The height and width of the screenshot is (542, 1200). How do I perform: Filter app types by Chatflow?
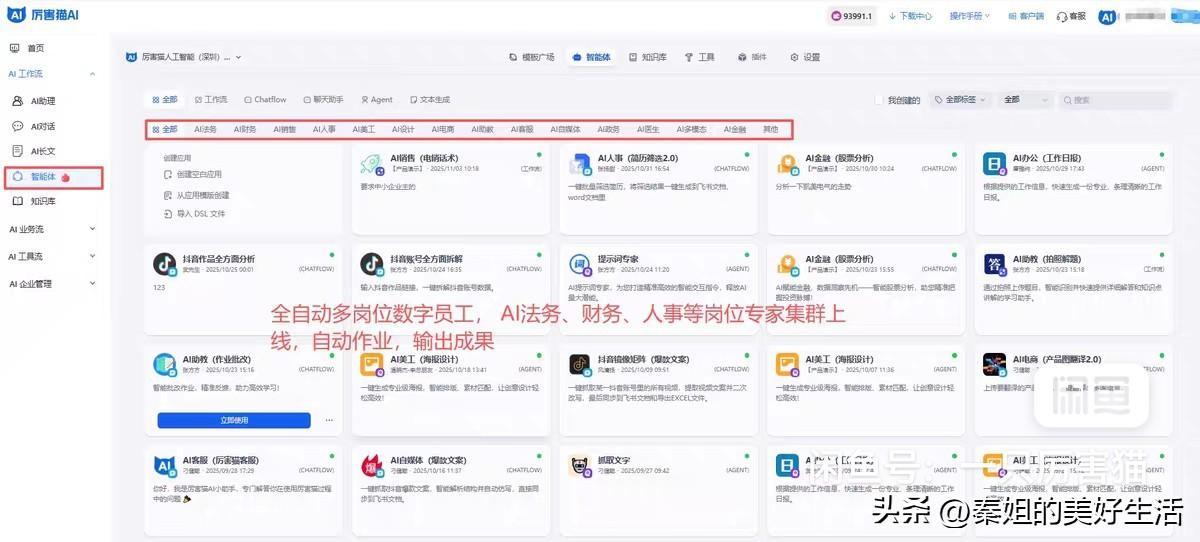[x=265, y=100]
